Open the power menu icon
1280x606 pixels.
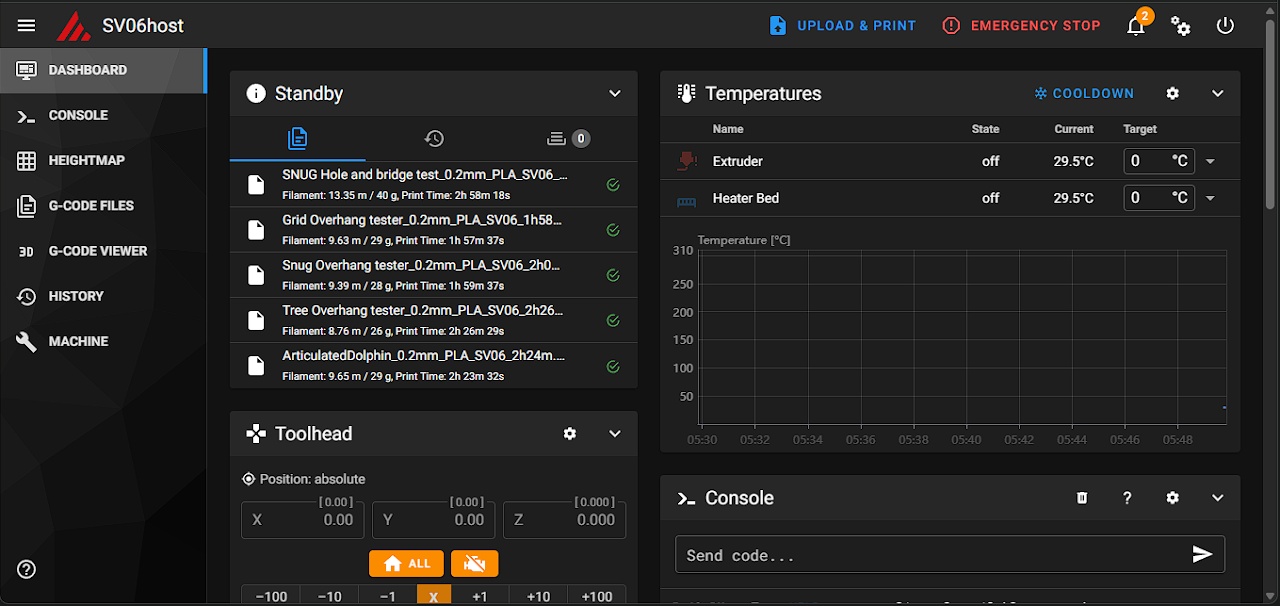(x=1226, y=26)
